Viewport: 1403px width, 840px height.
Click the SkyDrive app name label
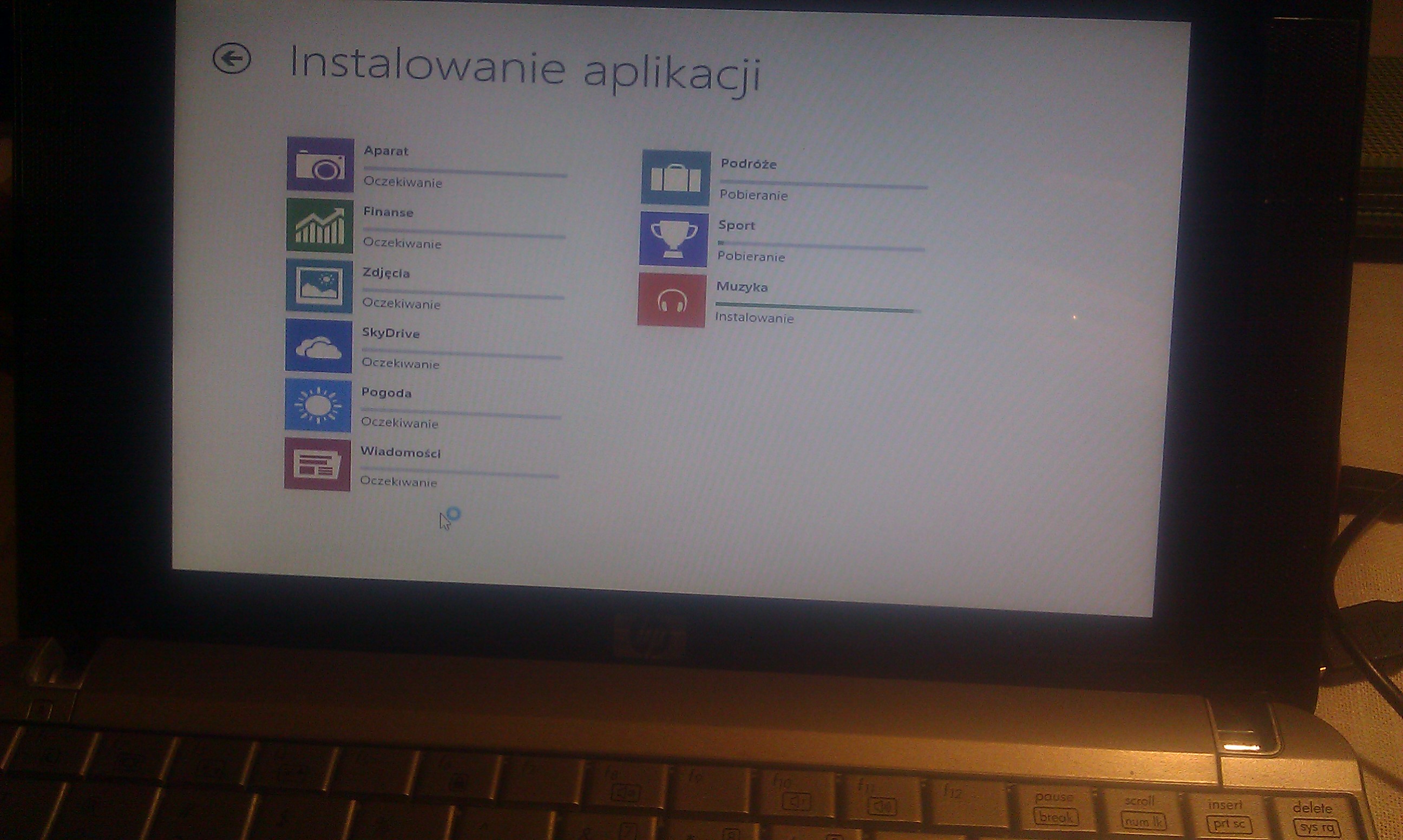(x=390, y=333)
